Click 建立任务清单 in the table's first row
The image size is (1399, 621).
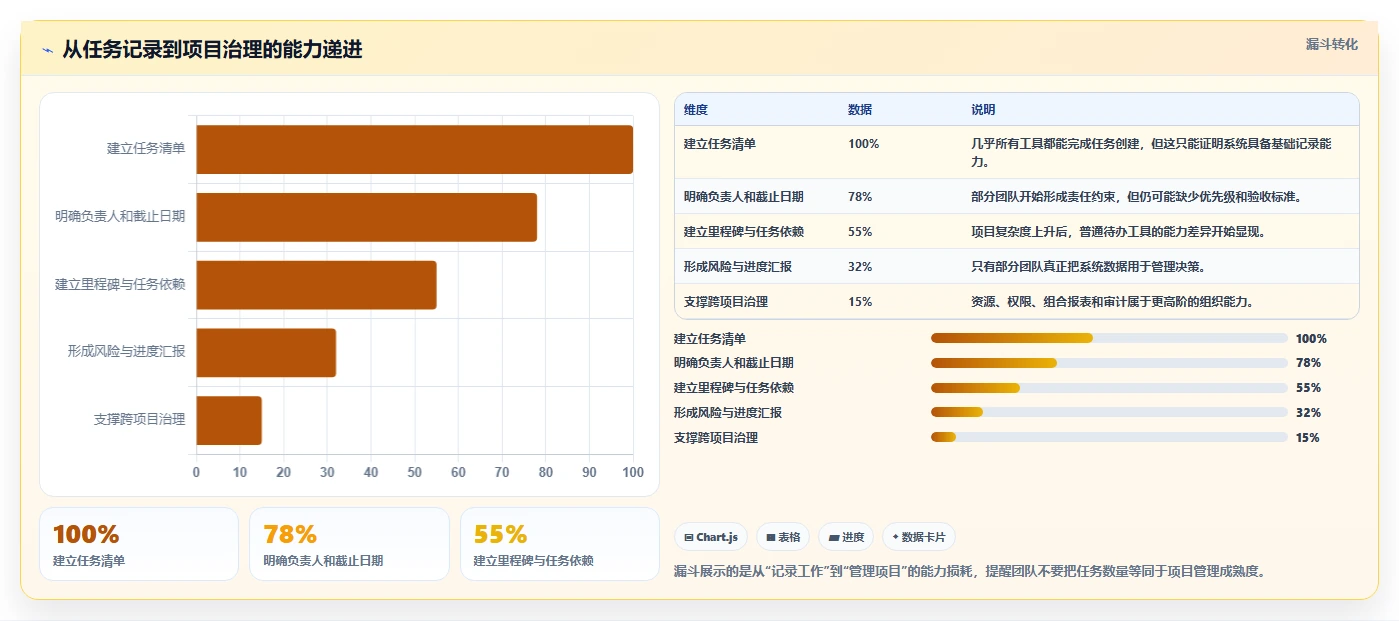pos(720,144)
